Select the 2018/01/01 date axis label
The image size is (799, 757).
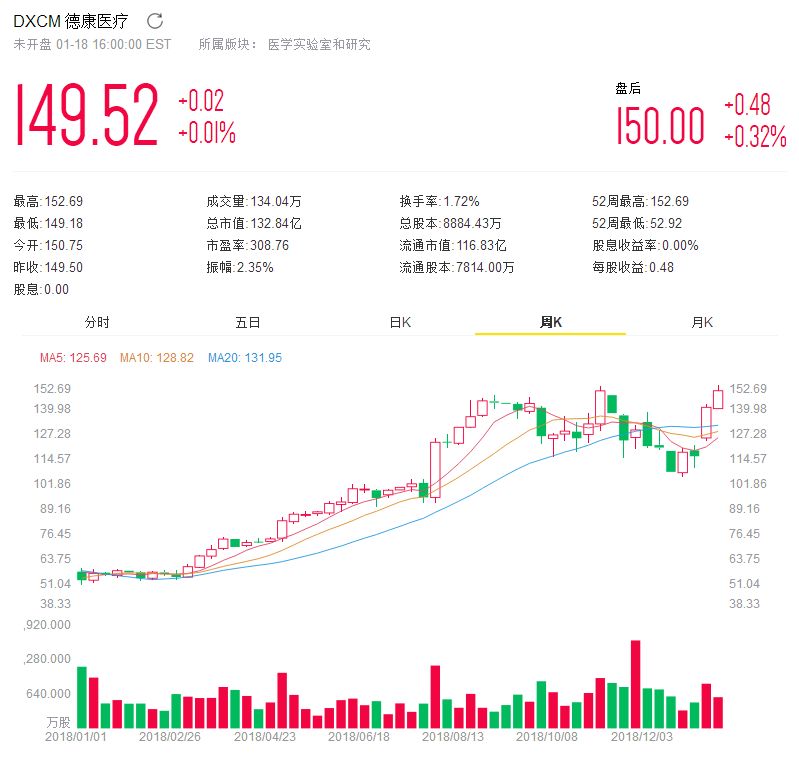(75, 737)
